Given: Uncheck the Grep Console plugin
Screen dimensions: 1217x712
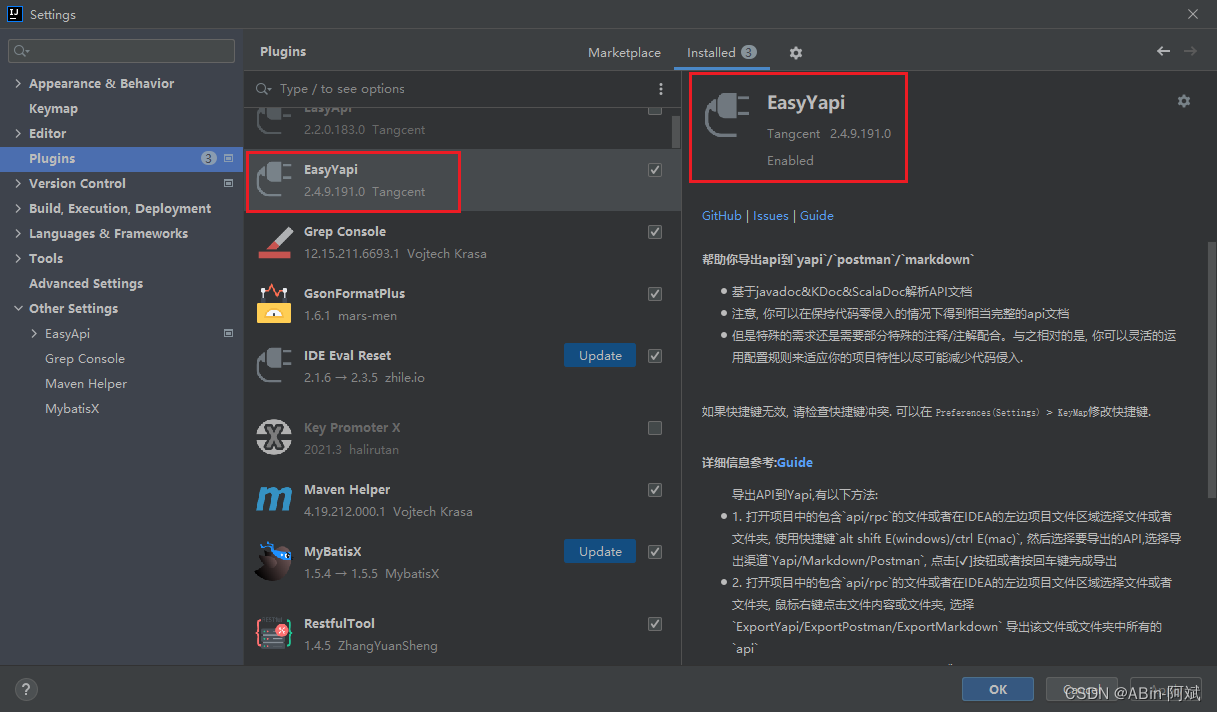Looking at the screenshot, I should [655, 232].
